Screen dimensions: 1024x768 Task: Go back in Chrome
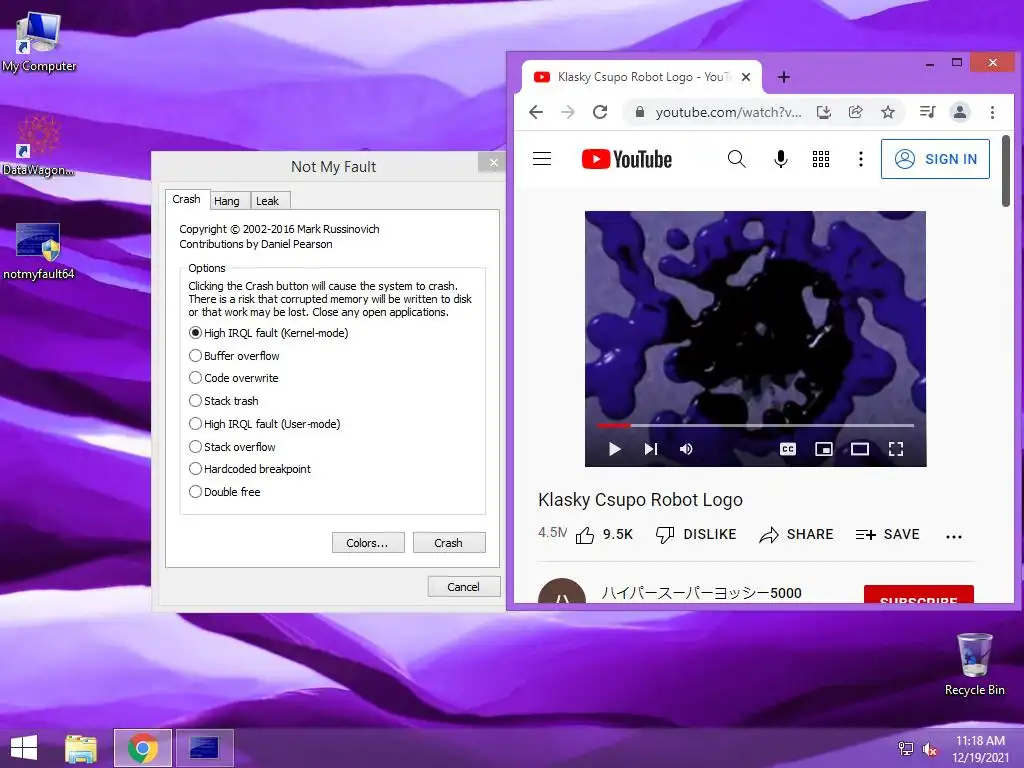536,112
